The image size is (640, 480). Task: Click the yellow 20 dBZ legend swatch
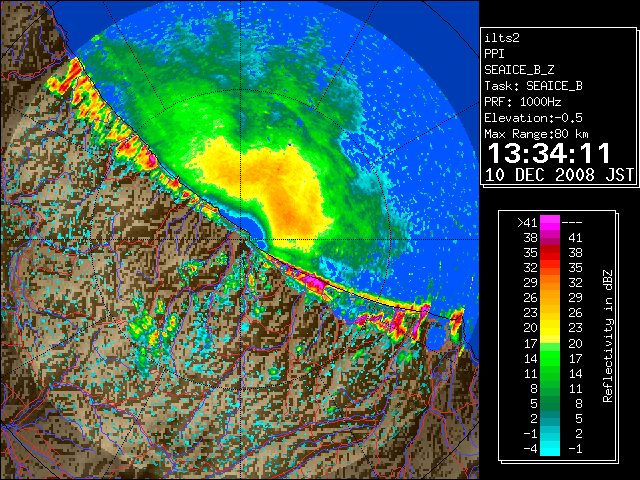click(x=549, y=328)
